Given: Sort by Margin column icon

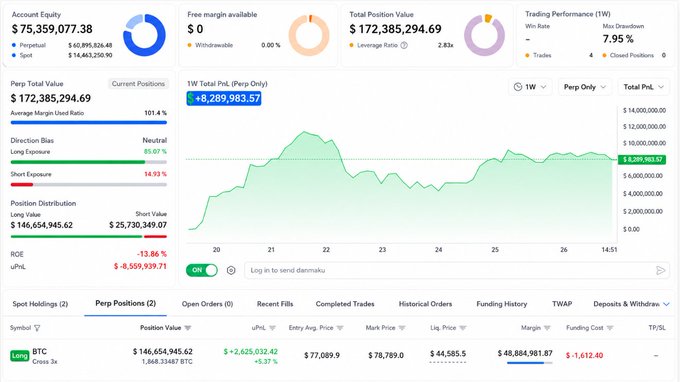Looking at the screenshot, I should [x=547, y=328].
